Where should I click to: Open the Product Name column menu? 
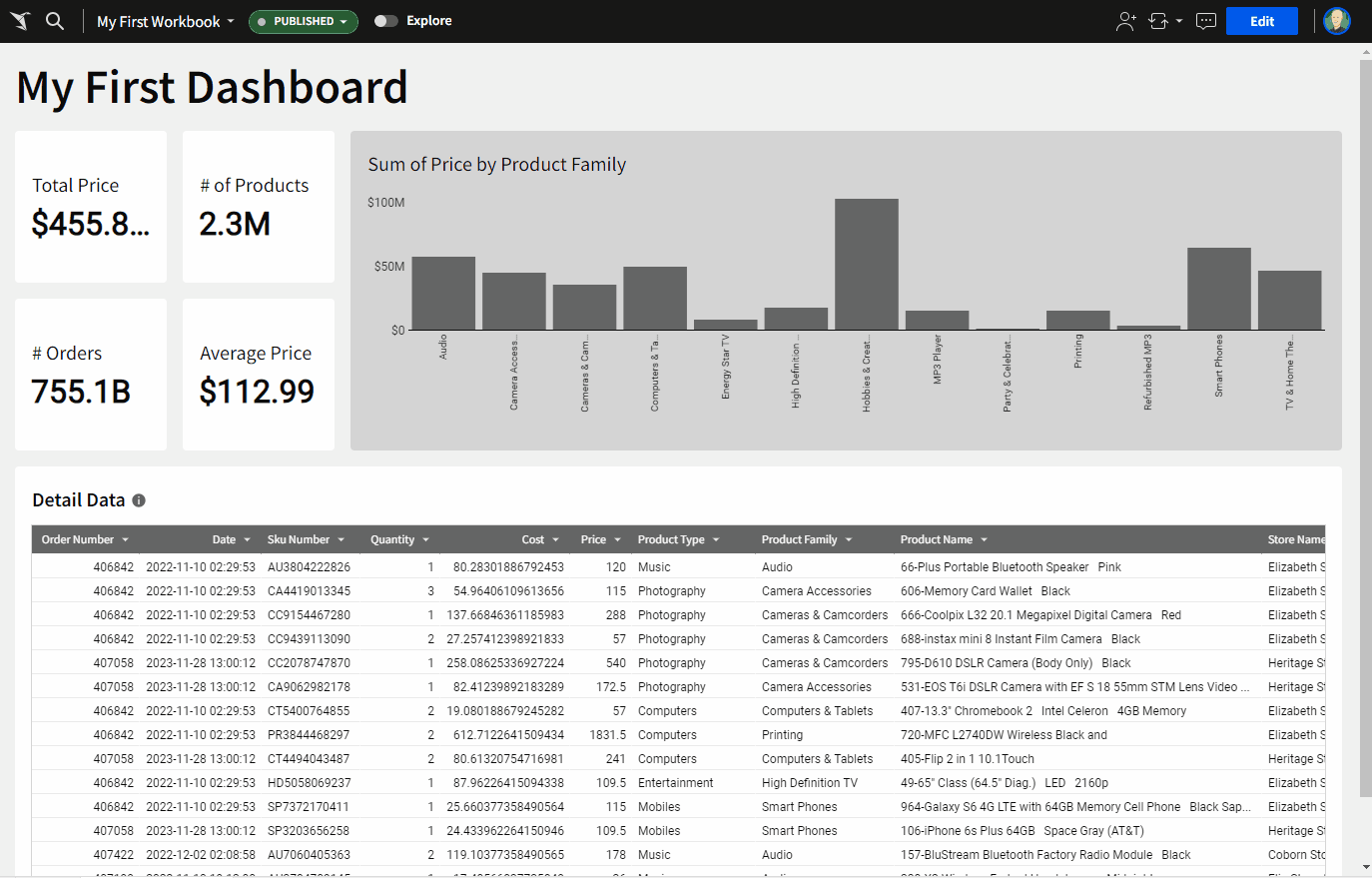[984, 539]
